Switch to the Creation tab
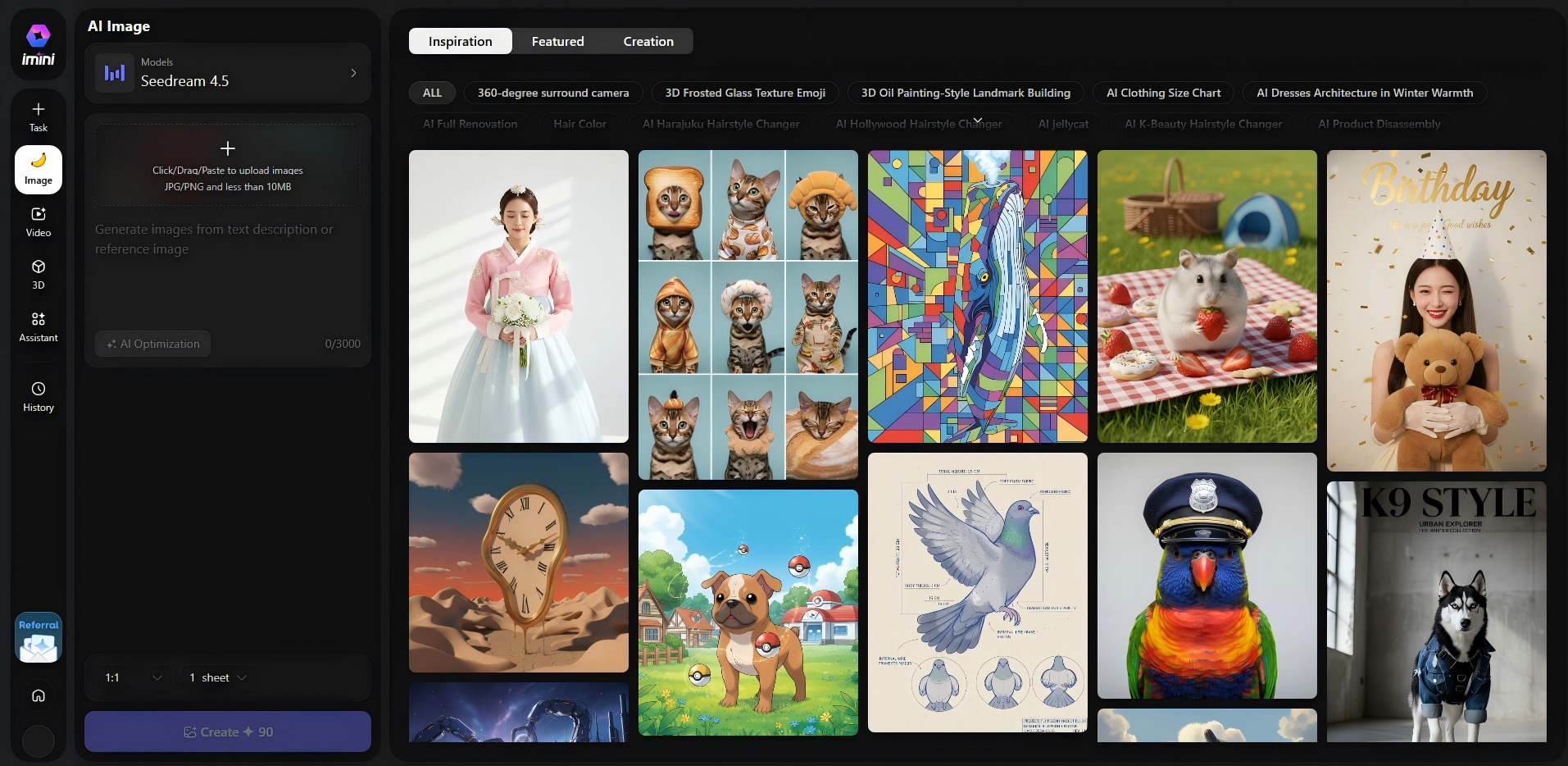The height and width of the screenshot is (766, 1568). (x=648, y=40)
